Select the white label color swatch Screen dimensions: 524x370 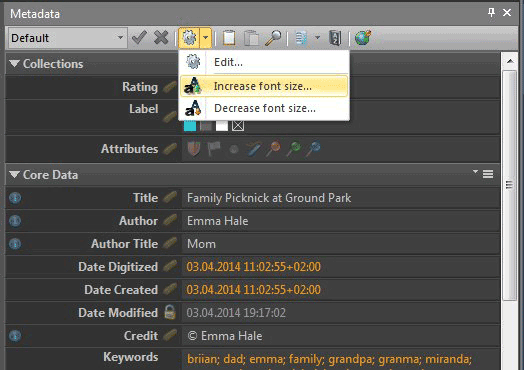point(222,126)
